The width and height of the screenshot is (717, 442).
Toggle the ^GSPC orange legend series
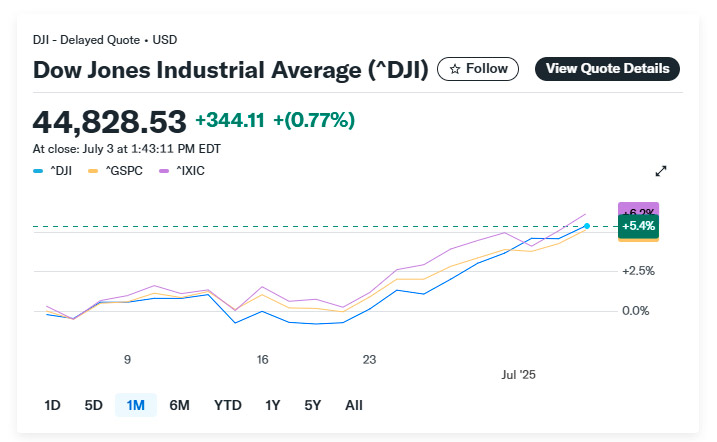pyautogui.click(x=116, y=171)
